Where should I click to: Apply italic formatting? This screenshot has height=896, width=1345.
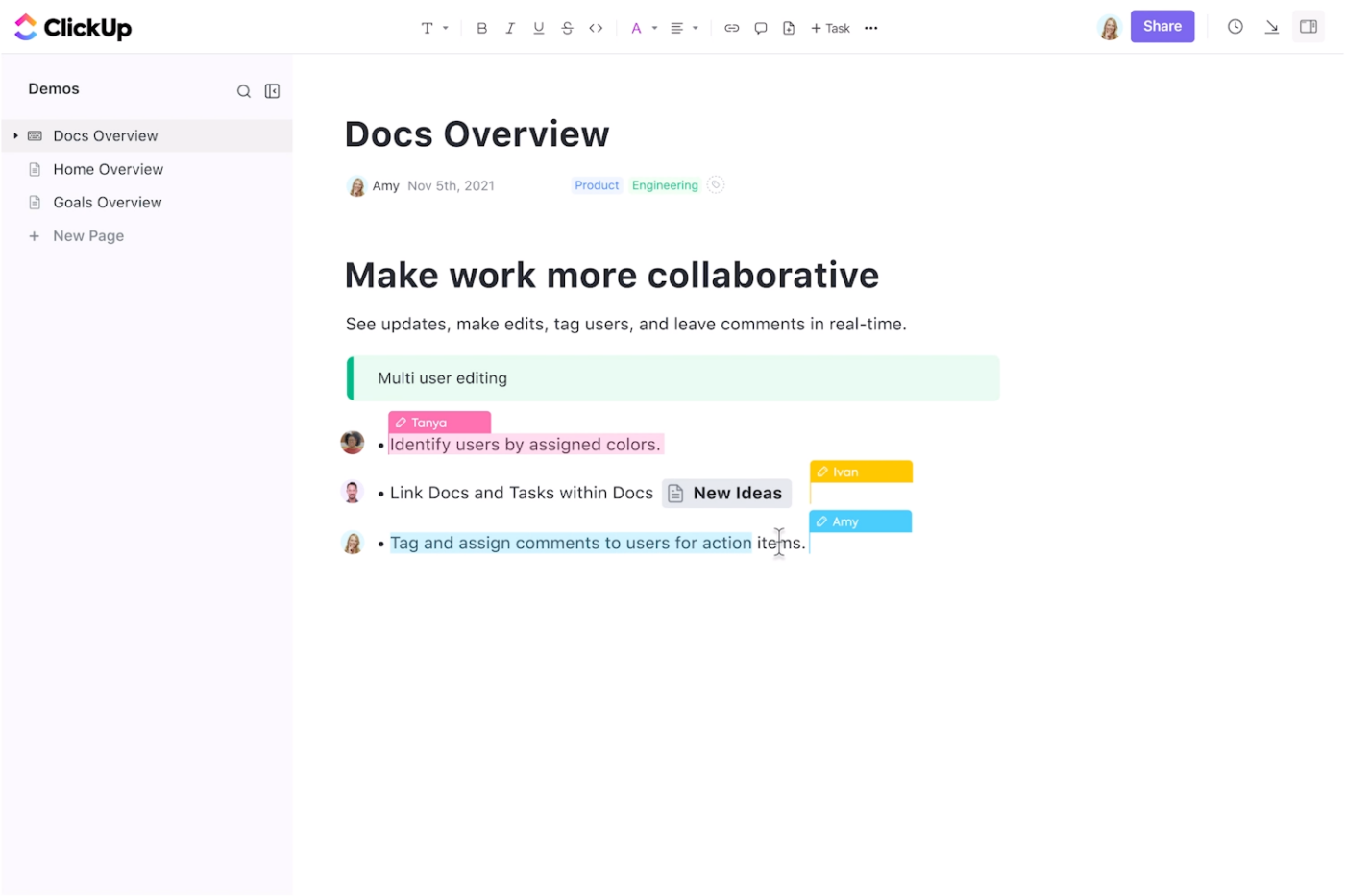click(510, 28)
